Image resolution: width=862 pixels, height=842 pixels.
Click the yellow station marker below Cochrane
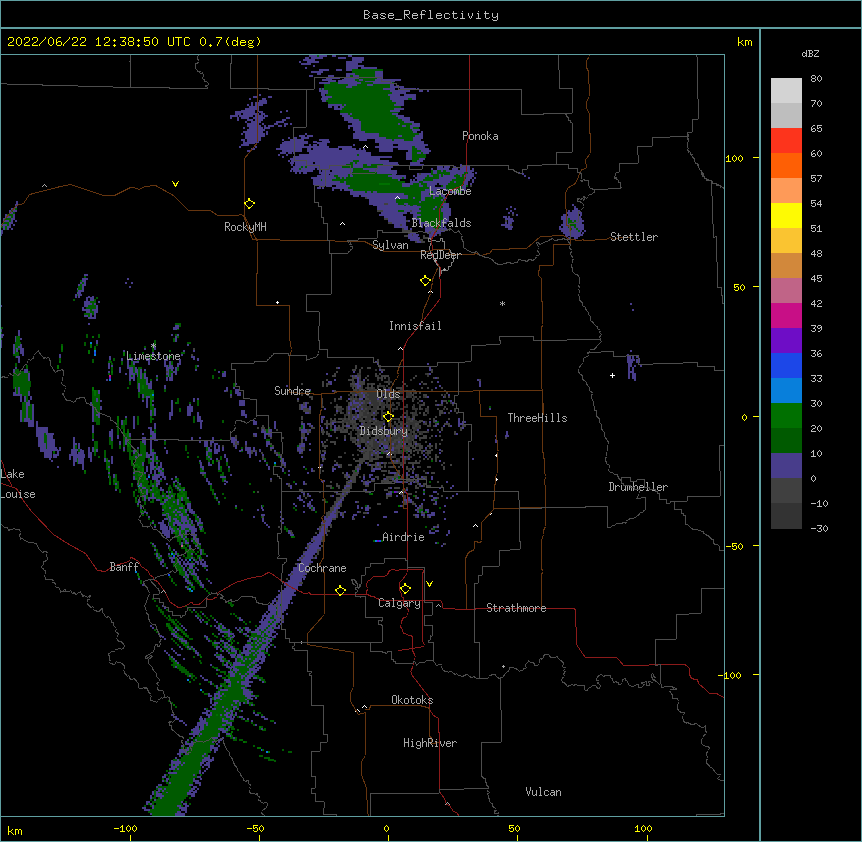pyautogui.click(x=340, y=590)
